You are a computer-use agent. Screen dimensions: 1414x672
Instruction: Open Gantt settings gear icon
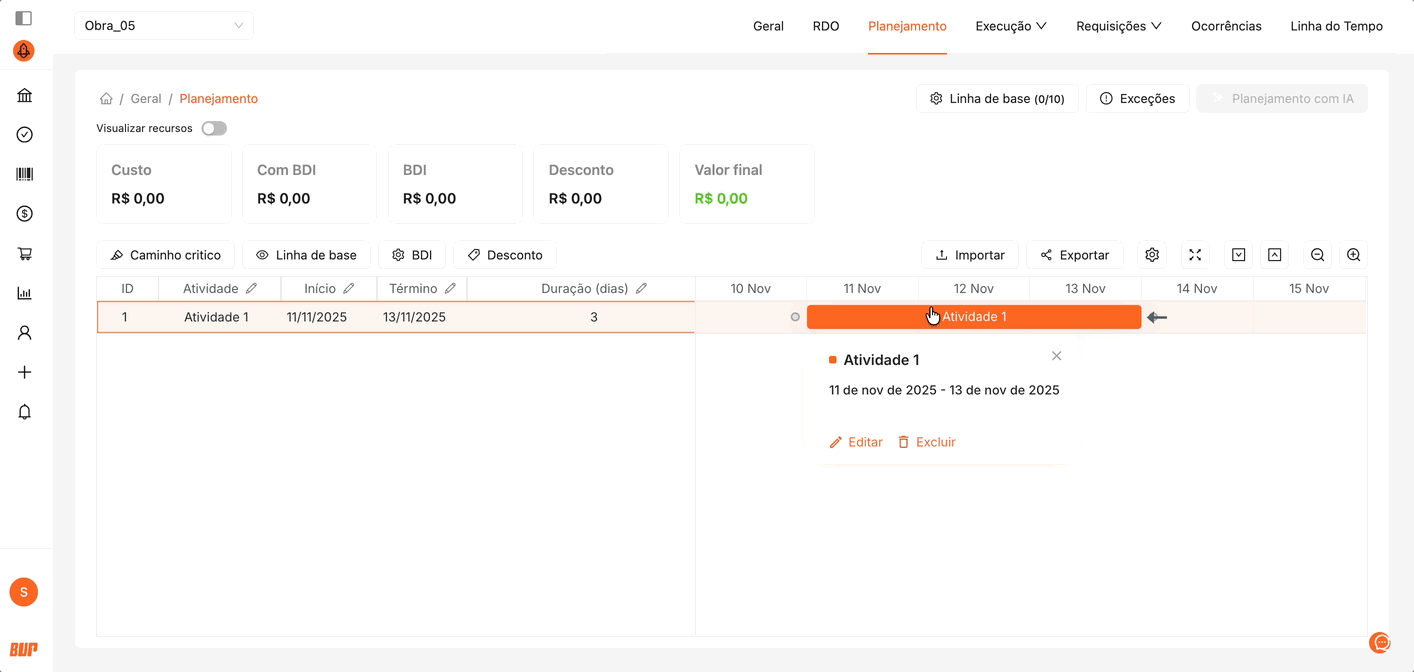pyautogui.click(x=1152, y=255)
